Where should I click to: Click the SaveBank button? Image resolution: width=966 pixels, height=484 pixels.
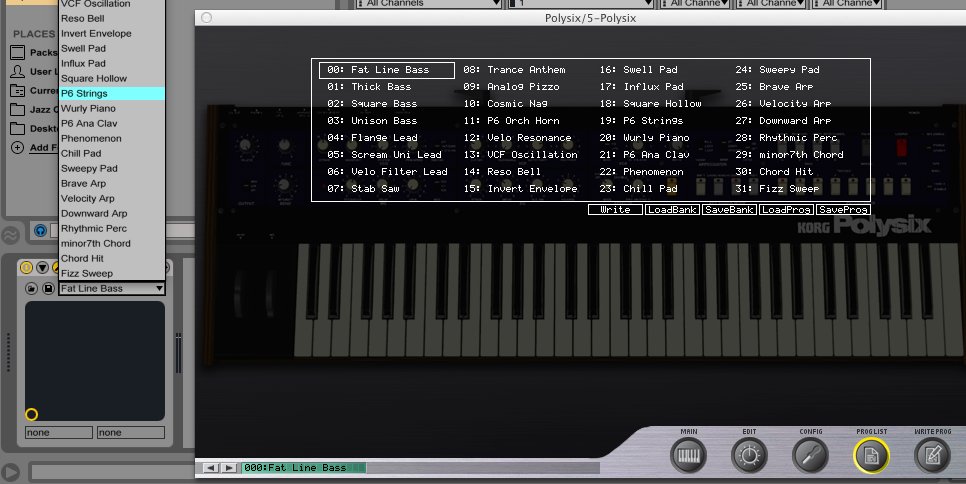pyautogui.click(x=729, y=210)
